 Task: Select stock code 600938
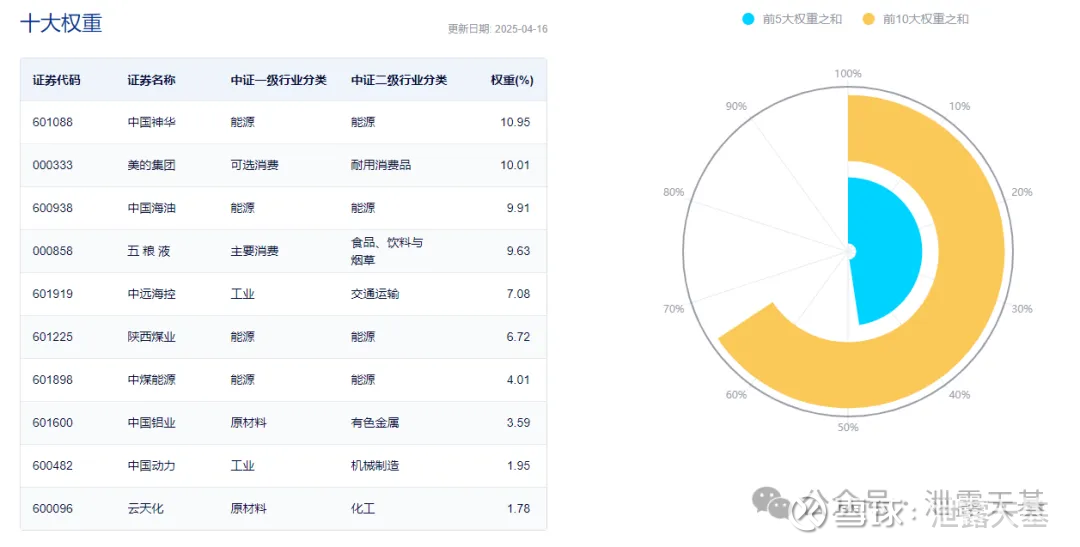pyautogui.click(x=52, y=208)
